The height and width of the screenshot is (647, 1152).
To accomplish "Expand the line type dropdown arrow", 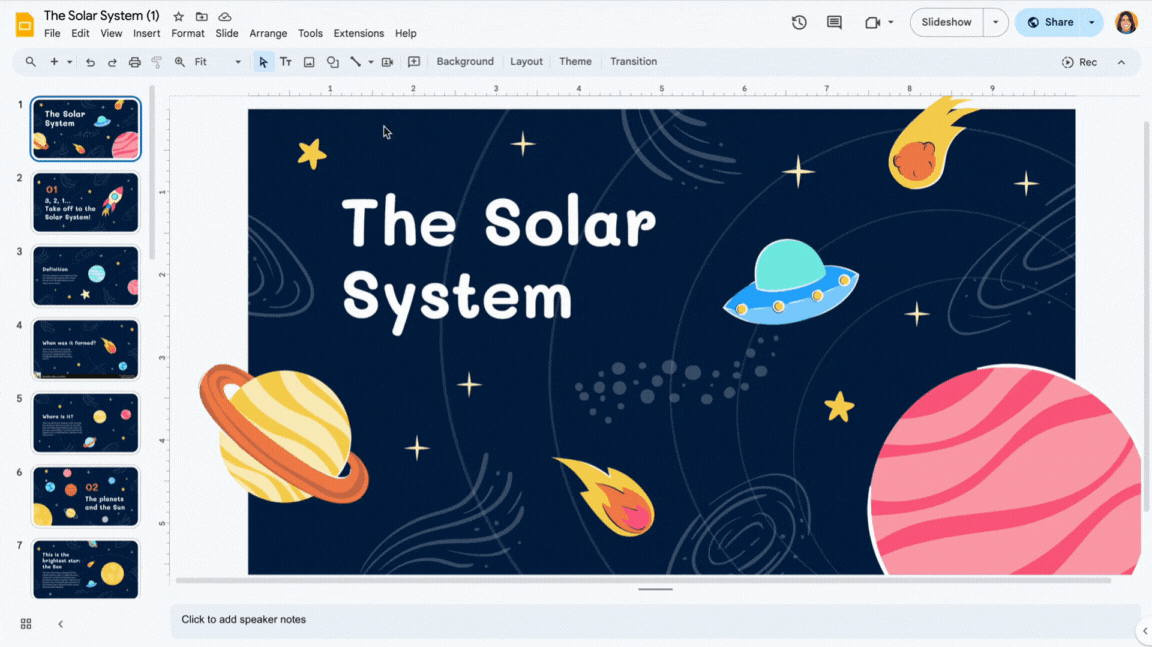I will point(371,62).
